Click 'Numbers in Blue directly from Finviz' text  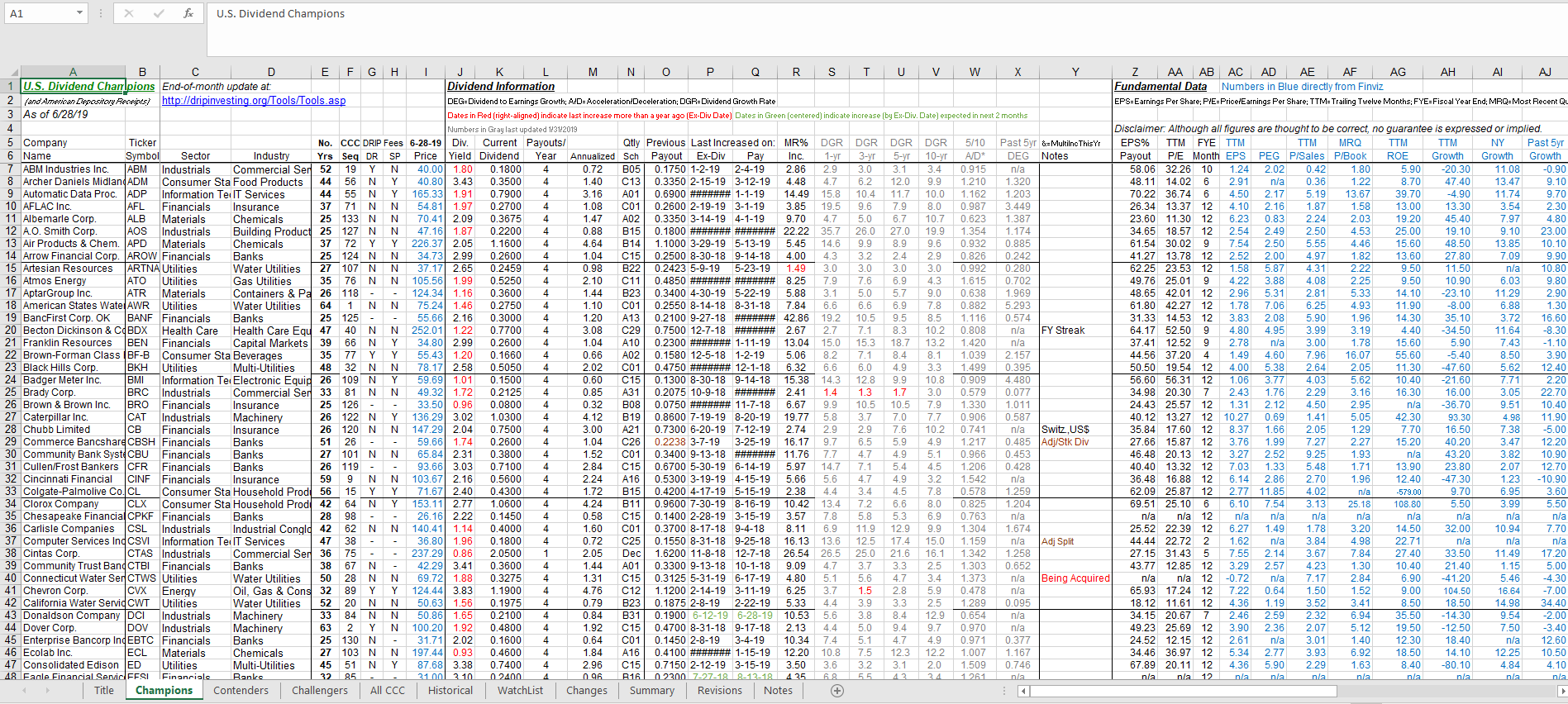(1302, 87)
